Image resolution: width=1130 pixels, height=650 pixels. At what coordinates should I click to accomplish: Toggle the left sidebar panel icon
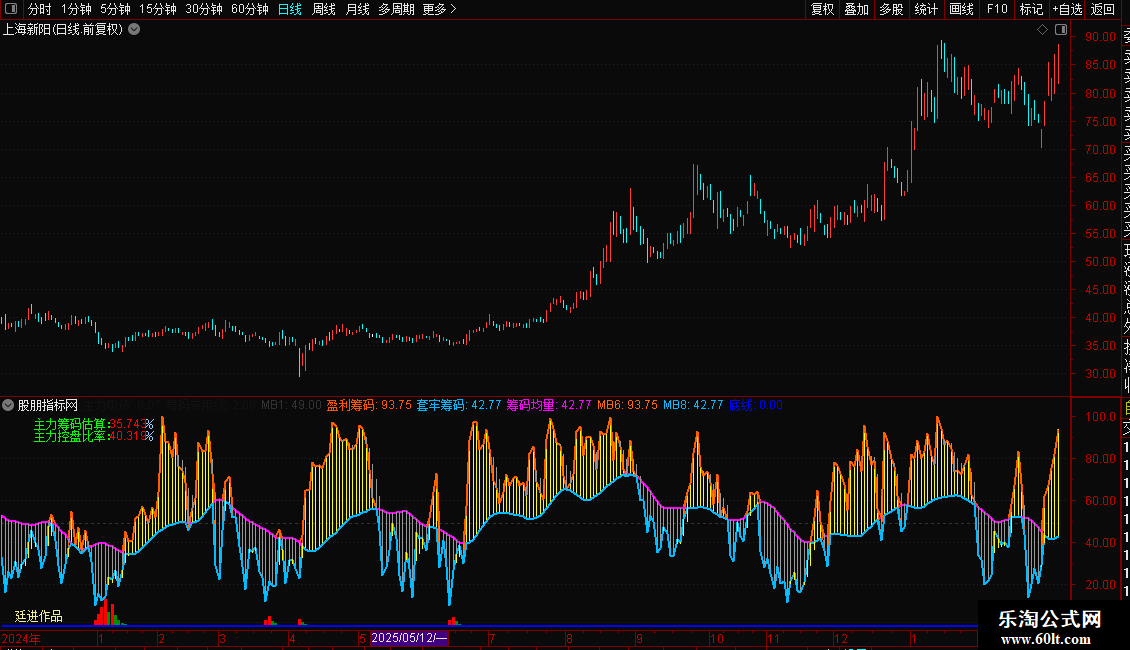click(x=11, y=9)
